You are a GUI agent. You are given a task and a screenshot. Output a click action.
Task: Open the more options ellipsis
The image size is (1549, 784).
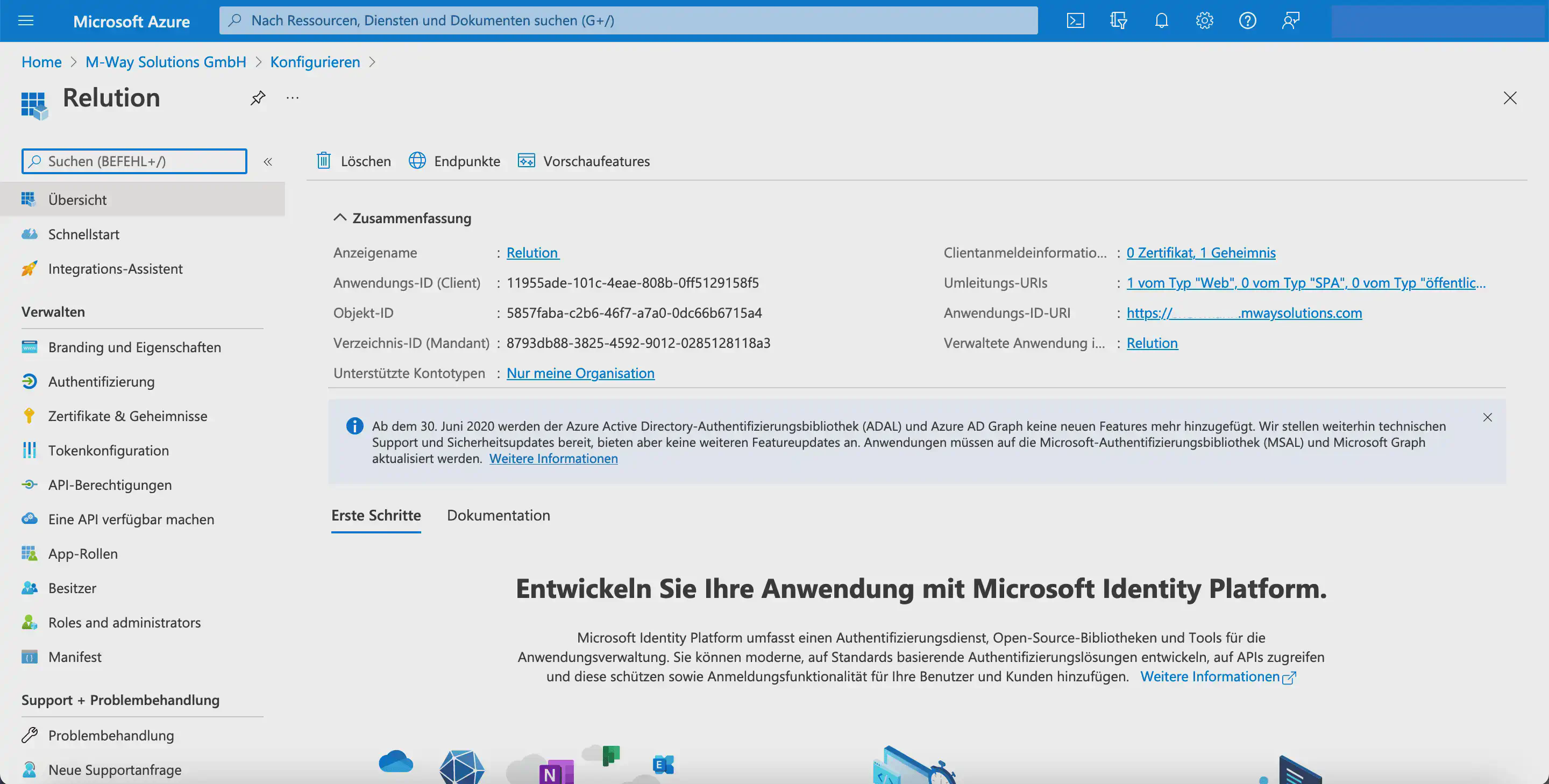point(293,97)
